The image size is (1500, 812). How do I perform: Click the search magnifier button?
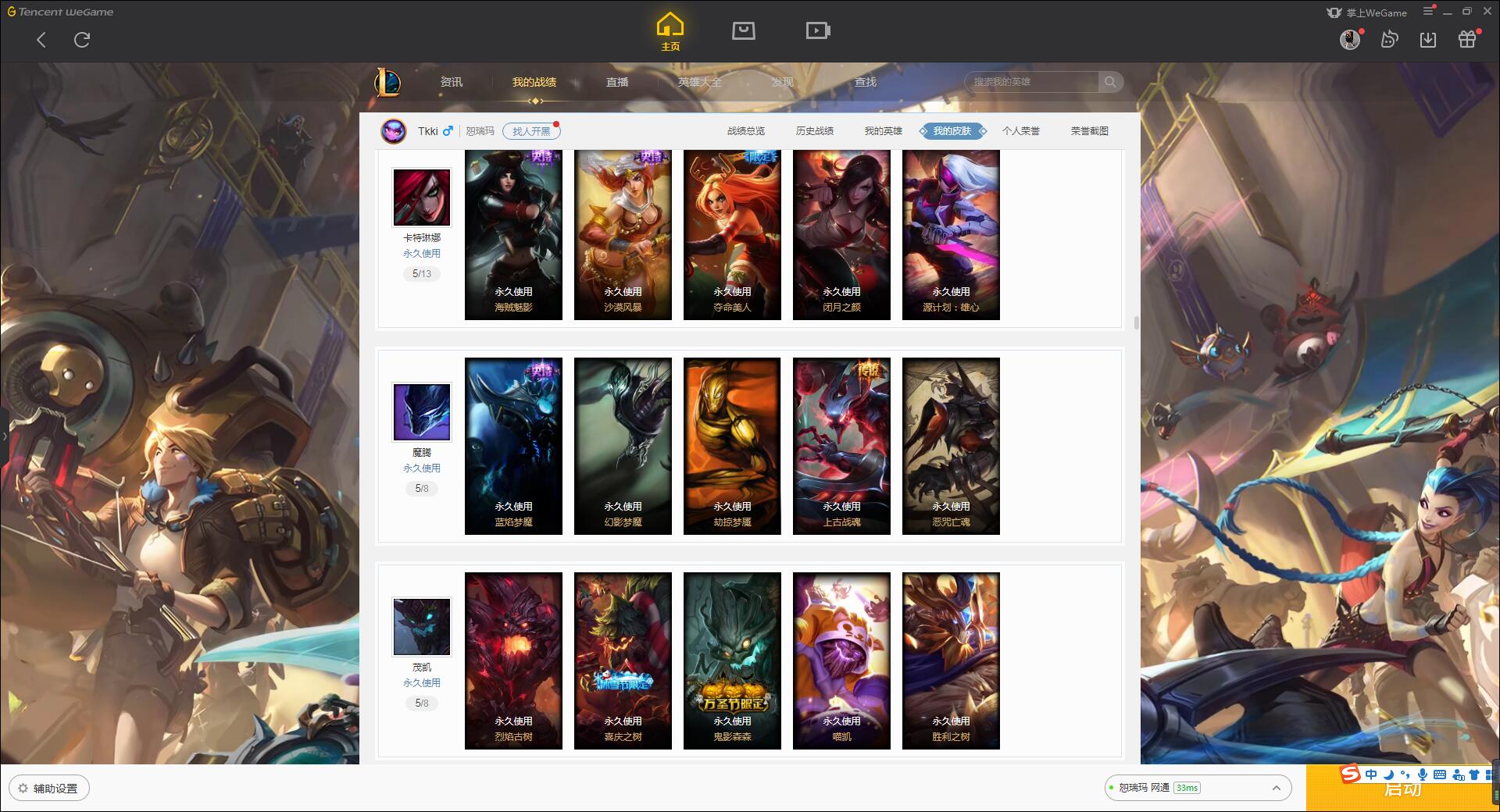point(1110,82)
